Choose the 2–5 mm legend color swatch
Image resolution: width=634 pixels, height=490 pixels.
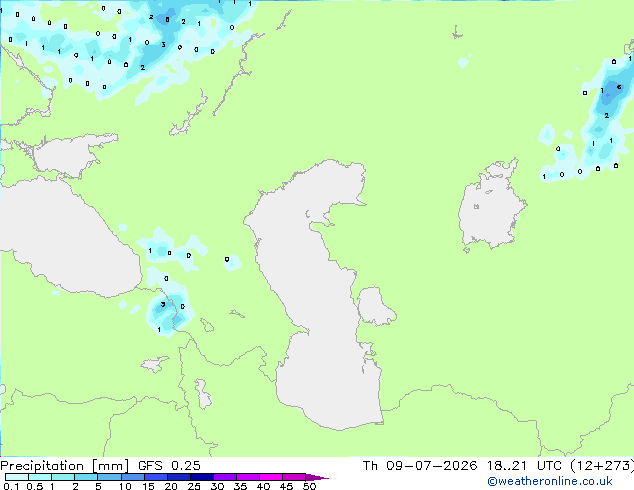click(x=86, y=477)
